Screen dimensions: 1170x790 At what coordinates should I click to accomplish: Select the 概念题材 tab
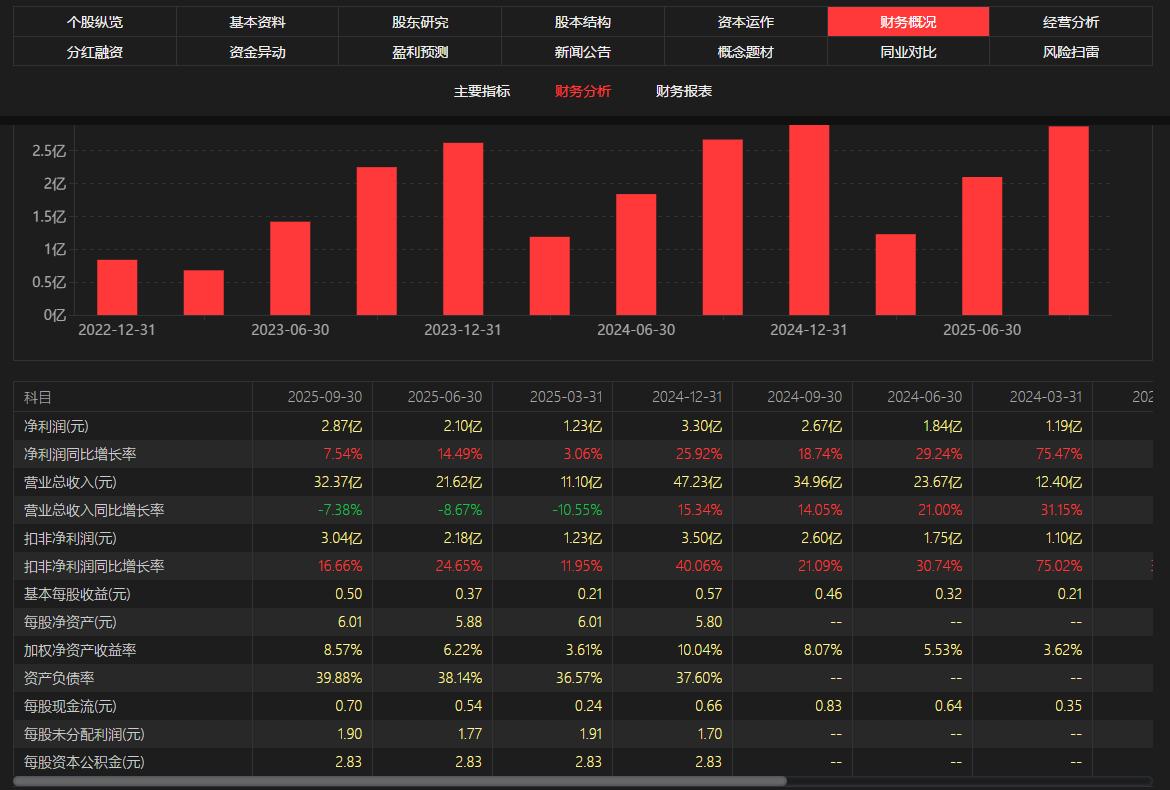745,52
